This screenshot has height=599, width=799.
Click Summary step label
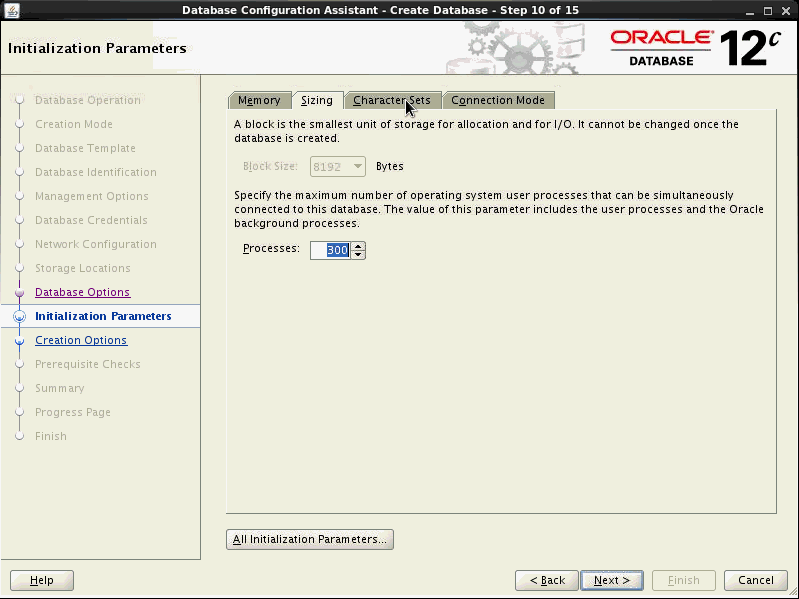tap(60, 388)
